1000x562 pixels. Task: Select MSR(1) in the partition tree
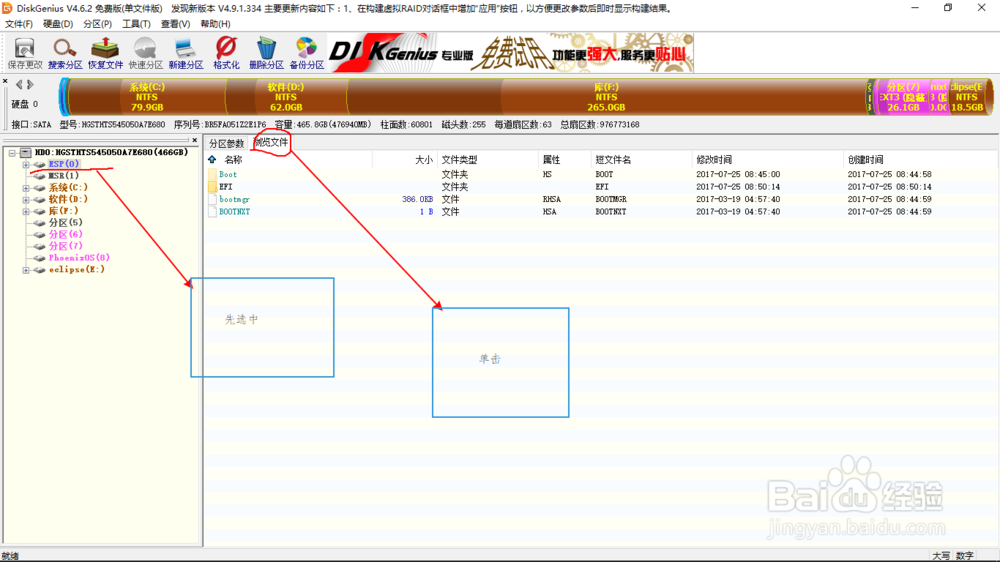pyautogui.click(x=64, y=175)
